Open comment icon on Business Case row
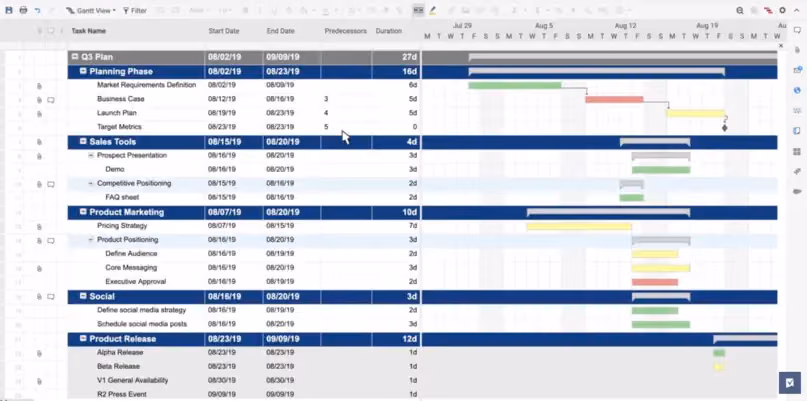807x401 pixels. point(51,100)
